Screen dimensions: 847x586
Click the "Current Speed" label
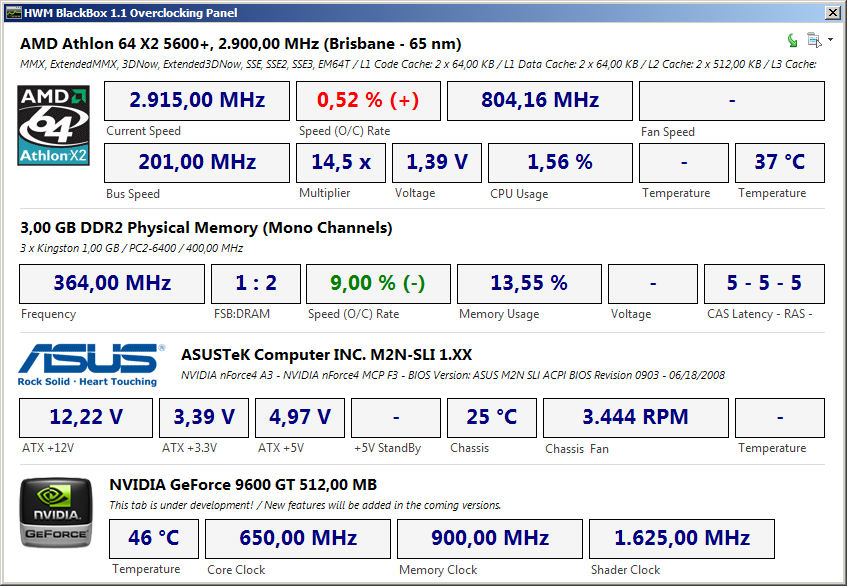coord(143,131)
